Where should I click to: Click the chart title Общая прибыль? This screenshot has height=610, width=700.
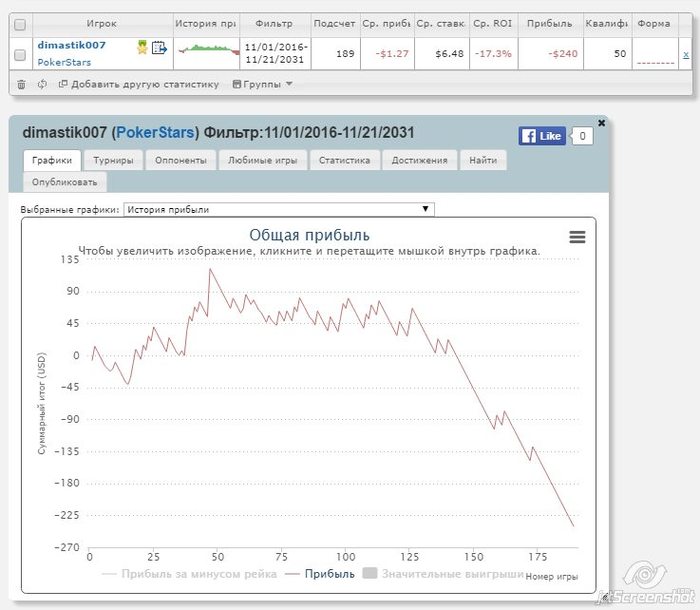(309, 235)
